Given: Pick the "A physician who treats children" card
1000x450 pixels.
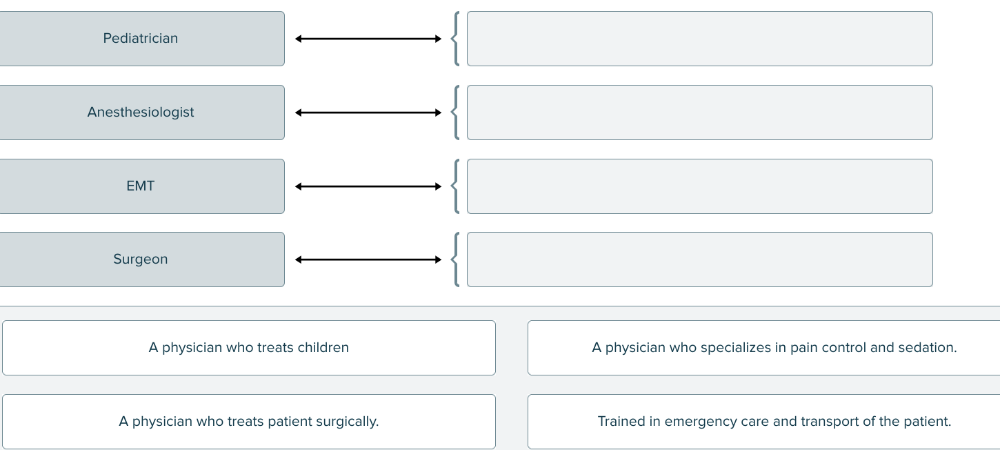Looking at the screenshot, I should coord(249,348).
